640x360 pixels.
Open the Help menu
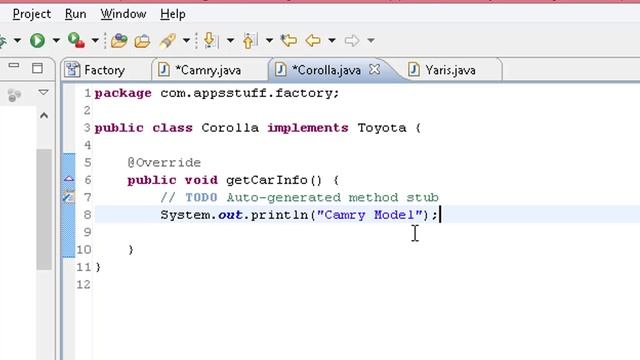coord(173,14)
